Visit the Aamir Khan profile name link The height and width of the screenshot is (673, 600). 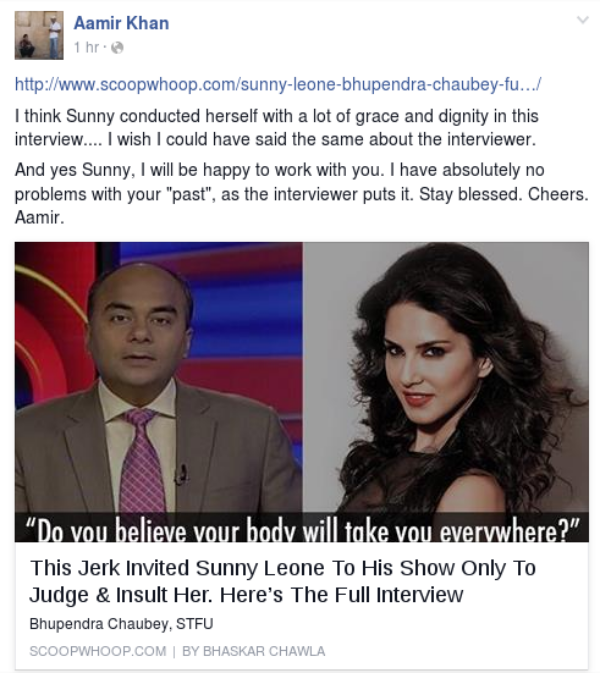coord(121,23)
